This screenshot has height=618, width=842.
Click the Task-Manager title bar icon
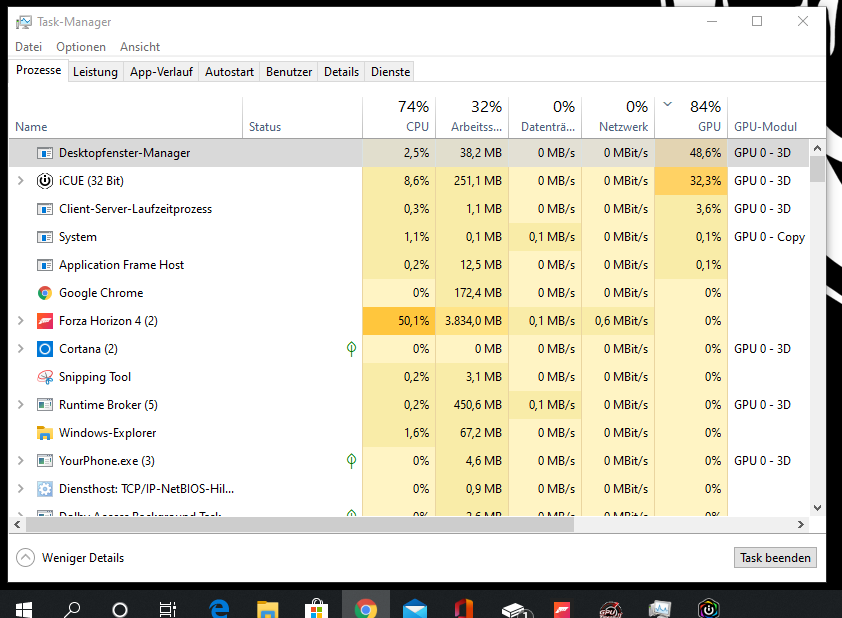24,22
